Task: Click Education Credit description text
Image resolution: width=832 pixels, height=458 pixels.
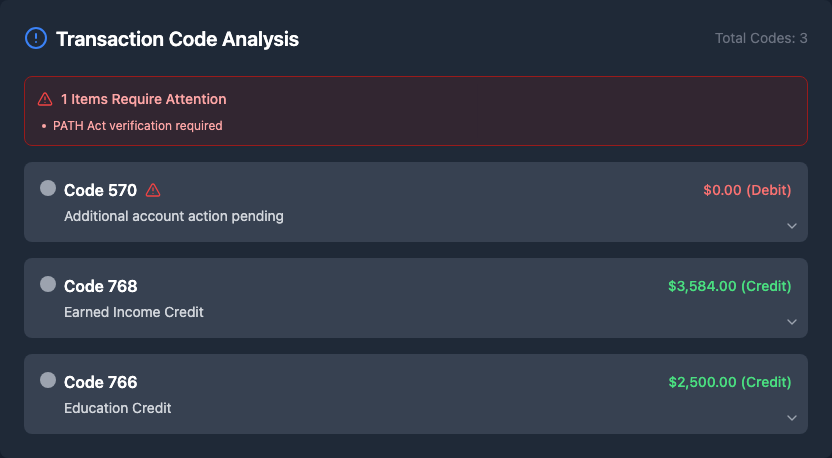Action: point(118,408)
